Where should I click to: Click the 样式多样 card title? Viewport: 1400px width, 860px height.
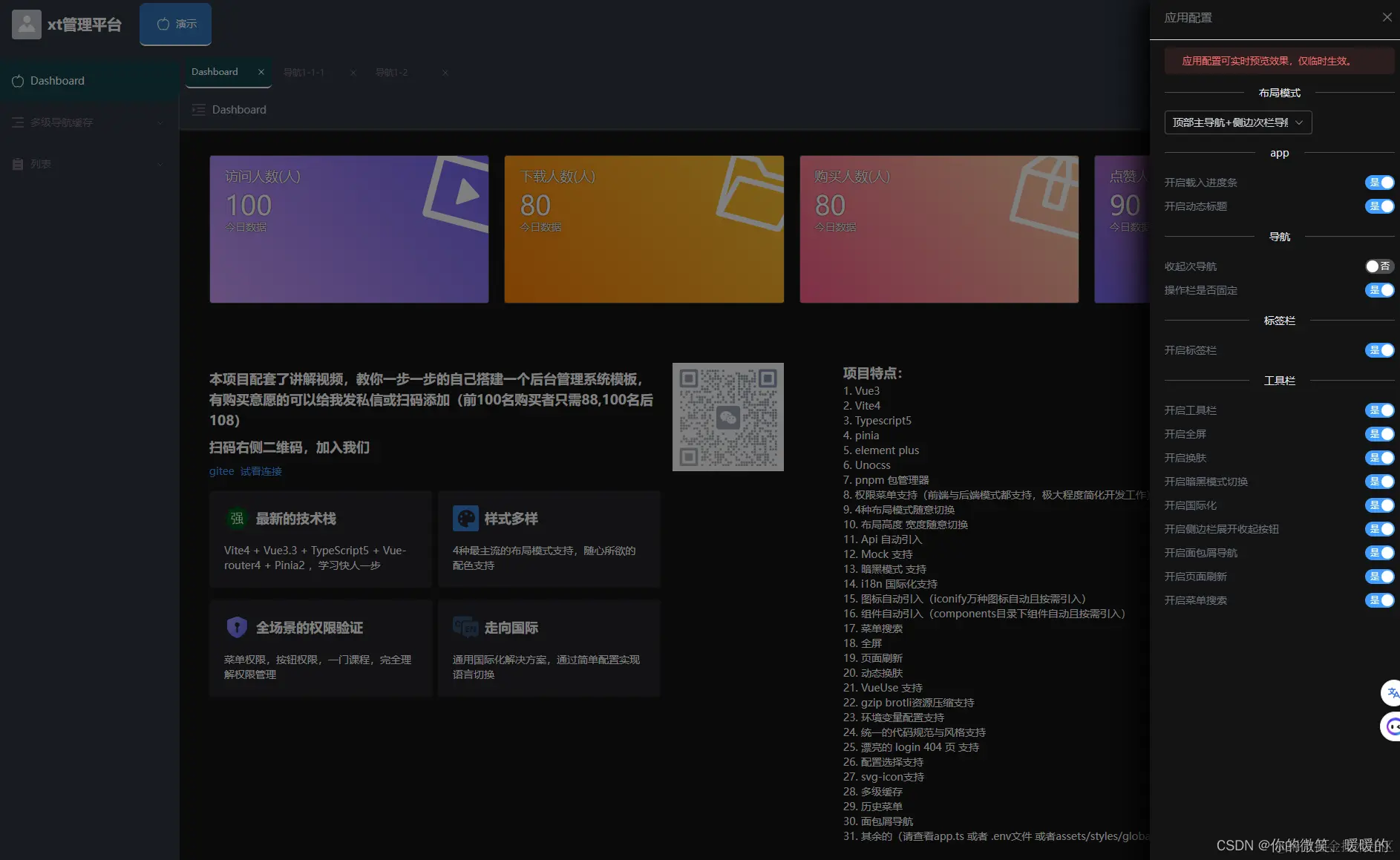(511, 519)
